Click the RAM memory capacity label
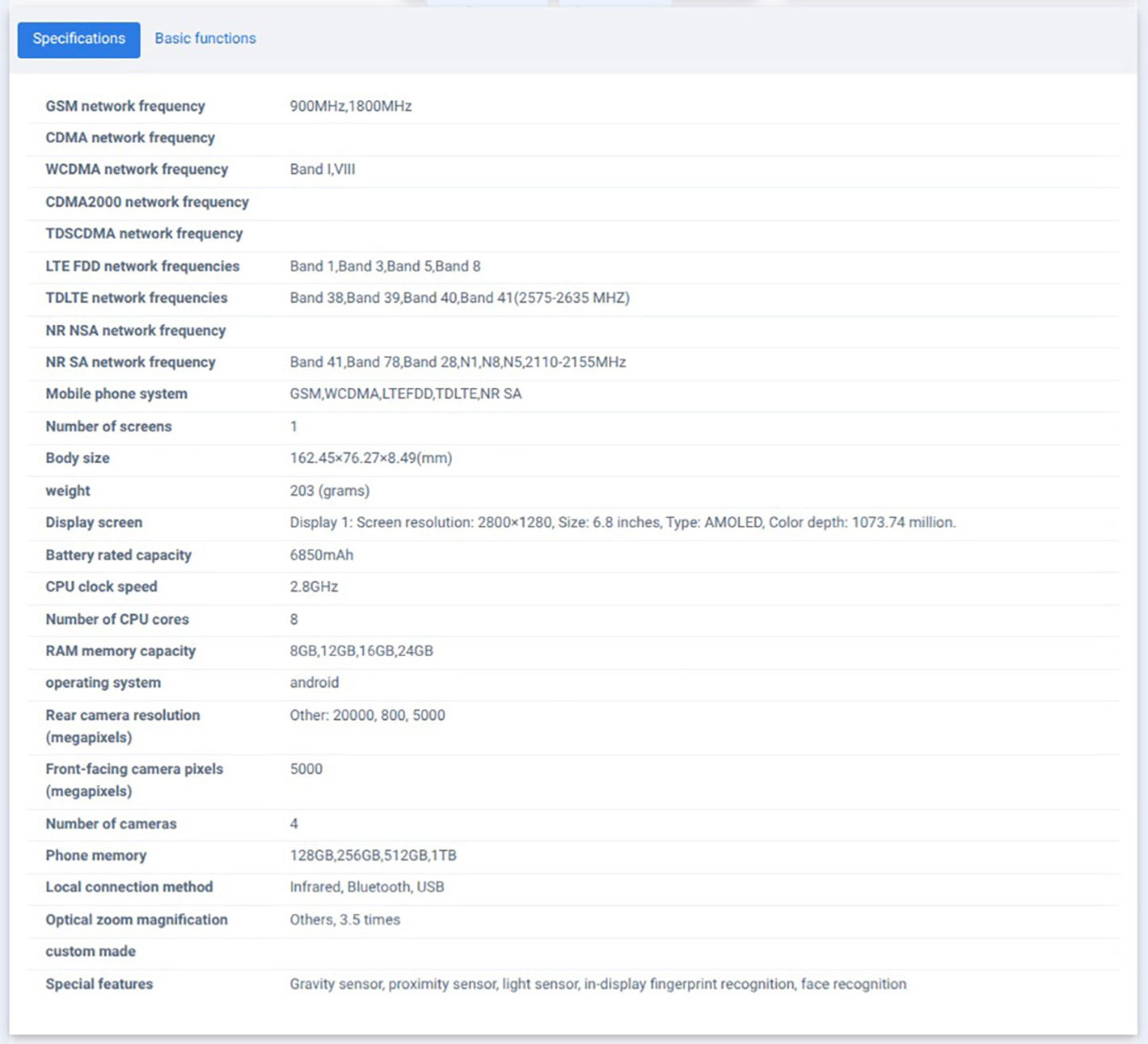Image resolution: width=1148 pixels, height=1044 pixels. [120, 651]
